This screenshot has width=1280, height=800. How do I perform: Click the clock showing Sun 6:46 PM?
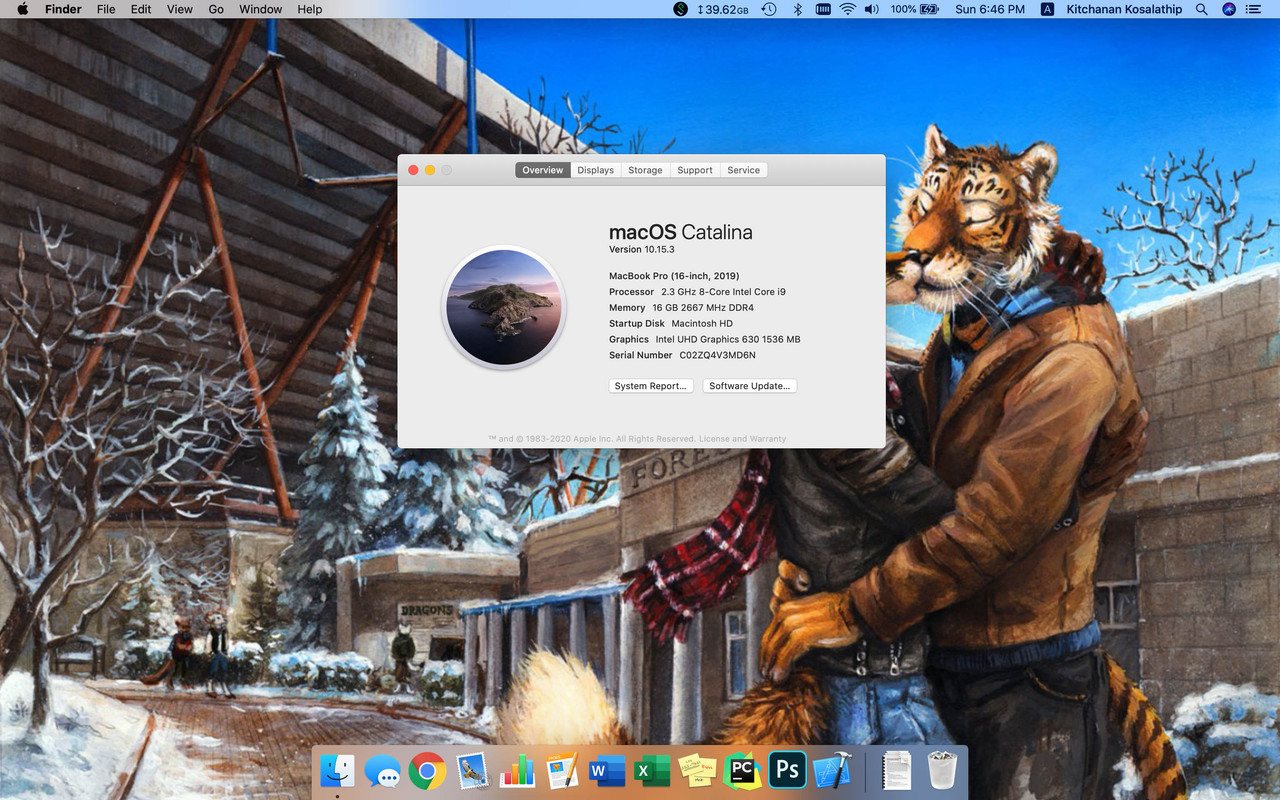990,9
